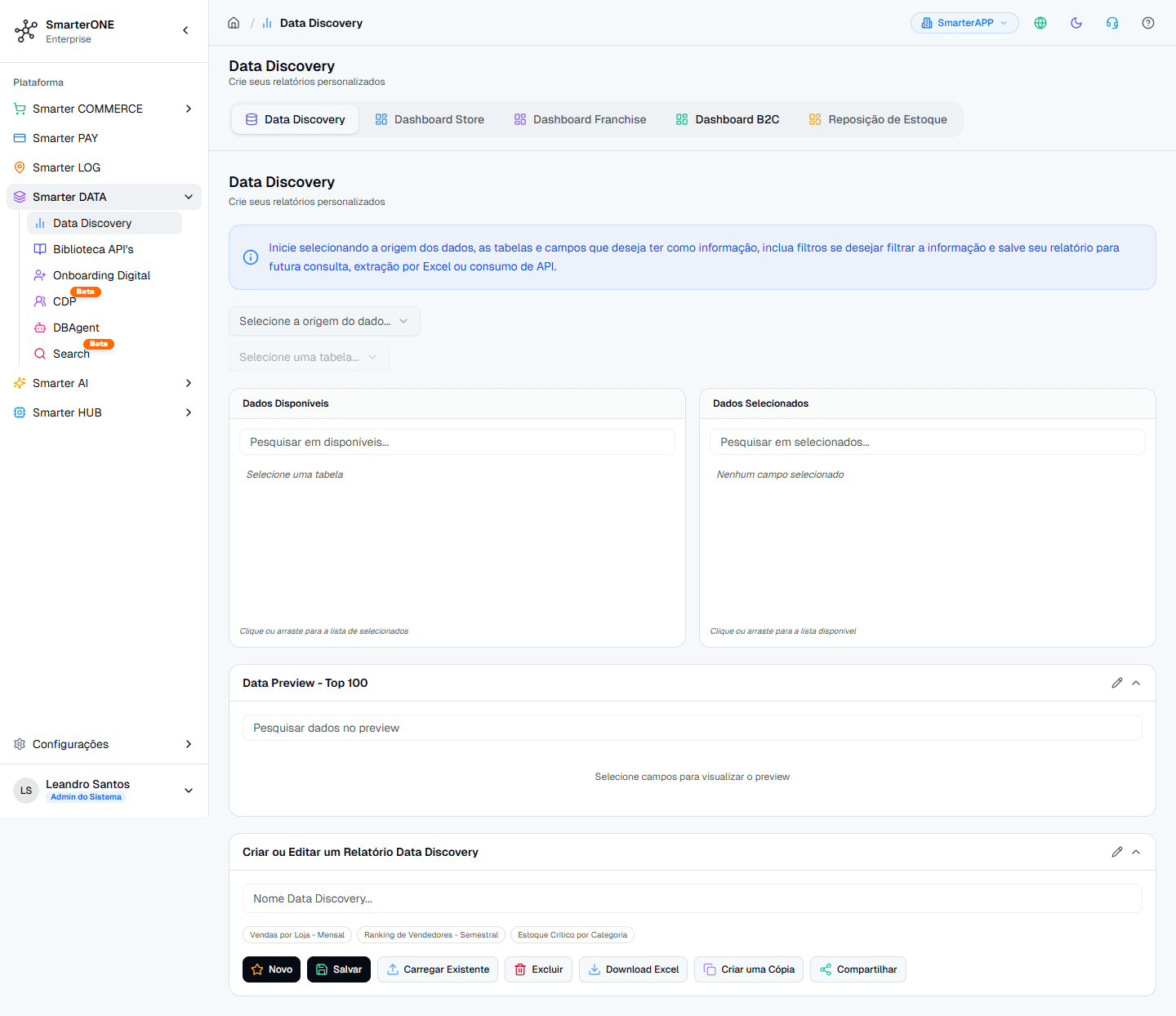Switch to the Dashboard Store tab
Image resolution: width=1176 pixels, height=1016 pixels.
430,119
